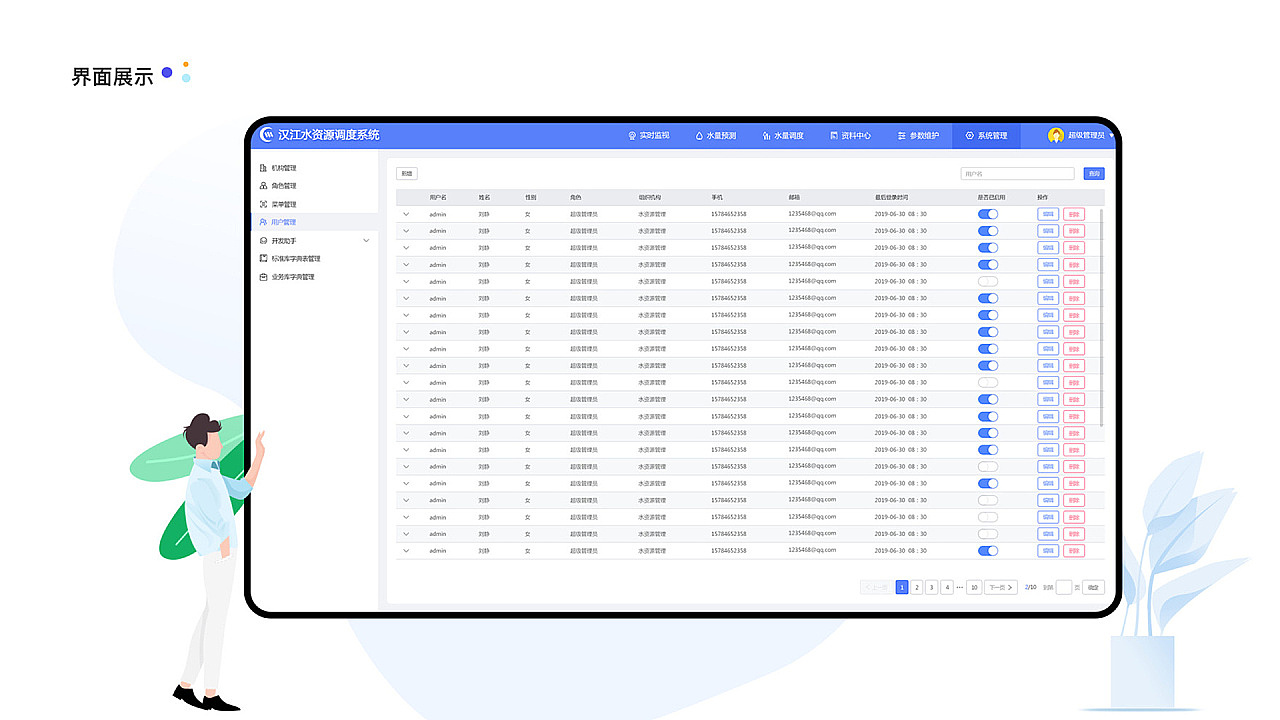Focus the page number jump input box
1280x720 pixels.
tap(1064, 587)
